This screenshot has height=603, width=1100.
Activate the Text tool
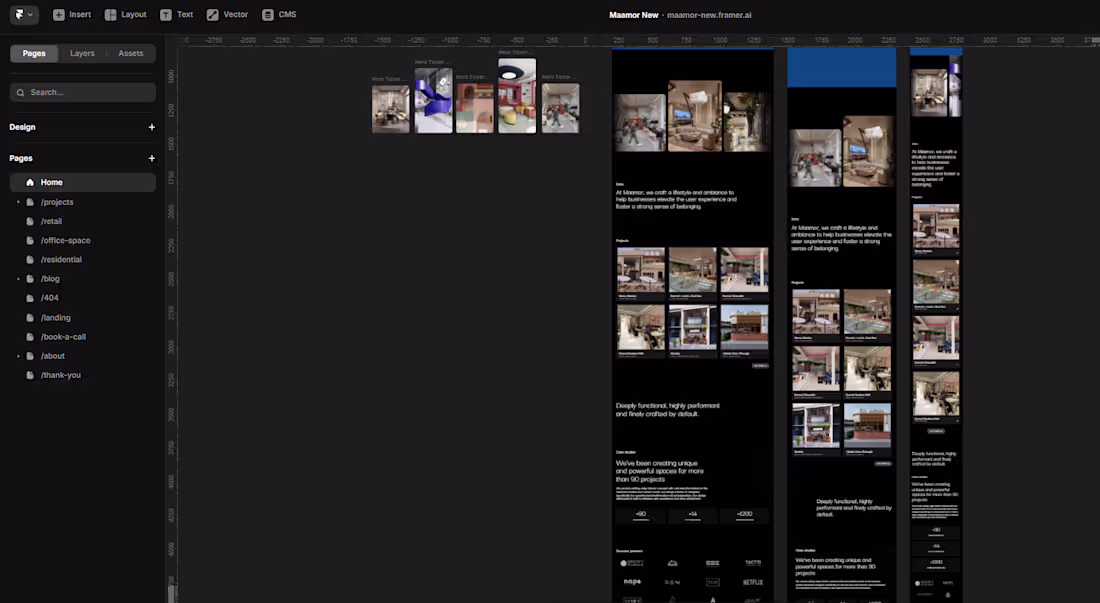[x=166, y=14]
